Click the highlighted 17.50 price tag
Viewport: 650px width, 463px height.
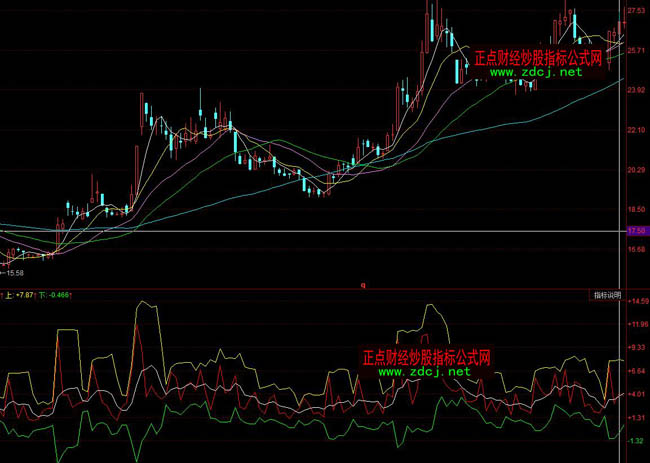636,231
